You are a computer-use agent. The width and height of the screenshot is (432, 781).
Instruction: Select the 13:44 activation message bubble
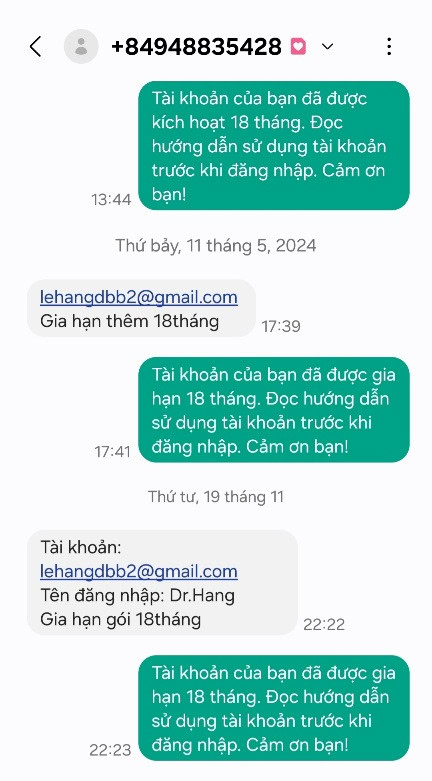point(274,145)
